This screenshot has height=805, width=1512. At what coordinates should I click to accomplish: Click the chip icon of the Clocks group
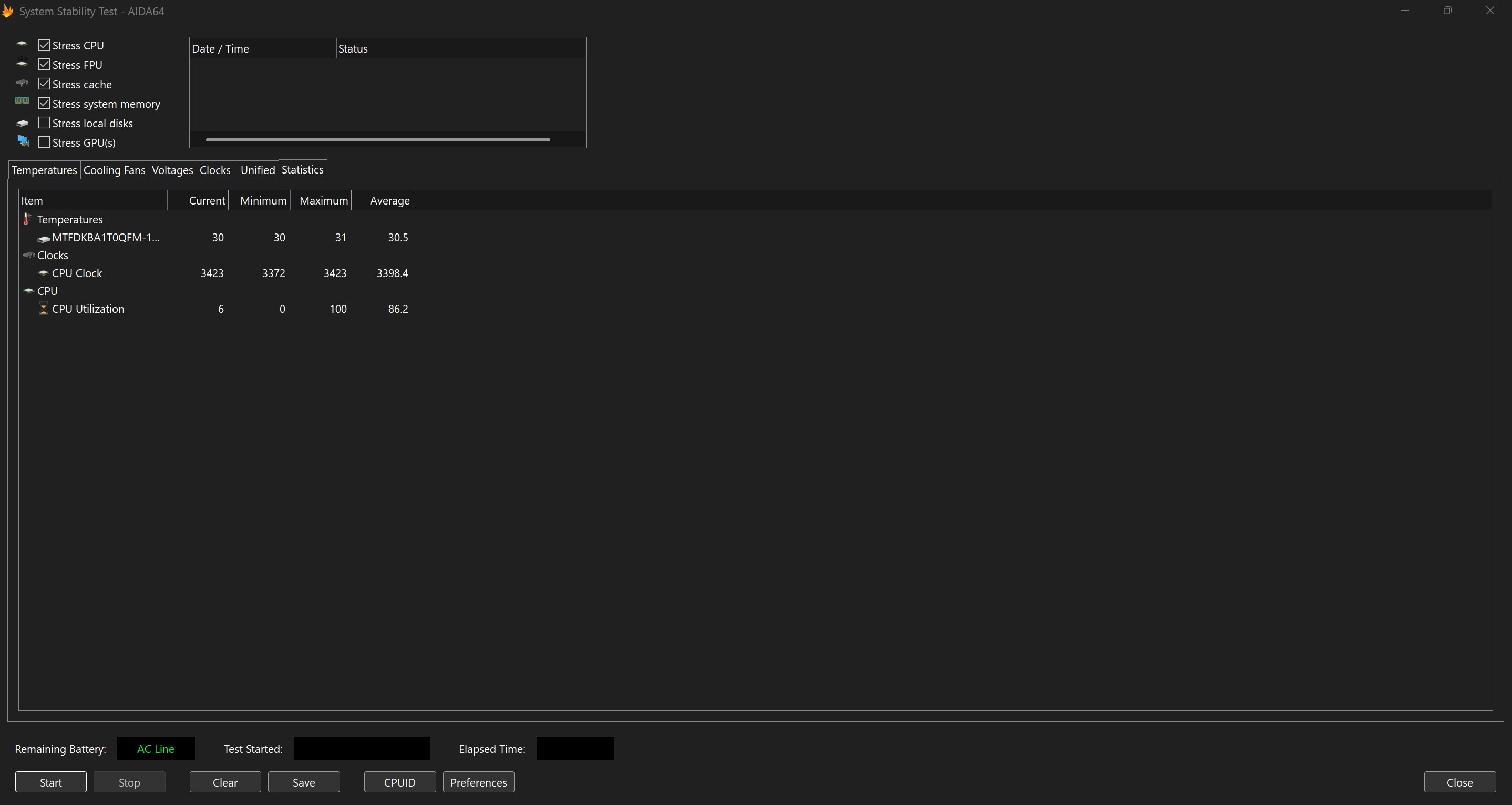tap(28, 256)
